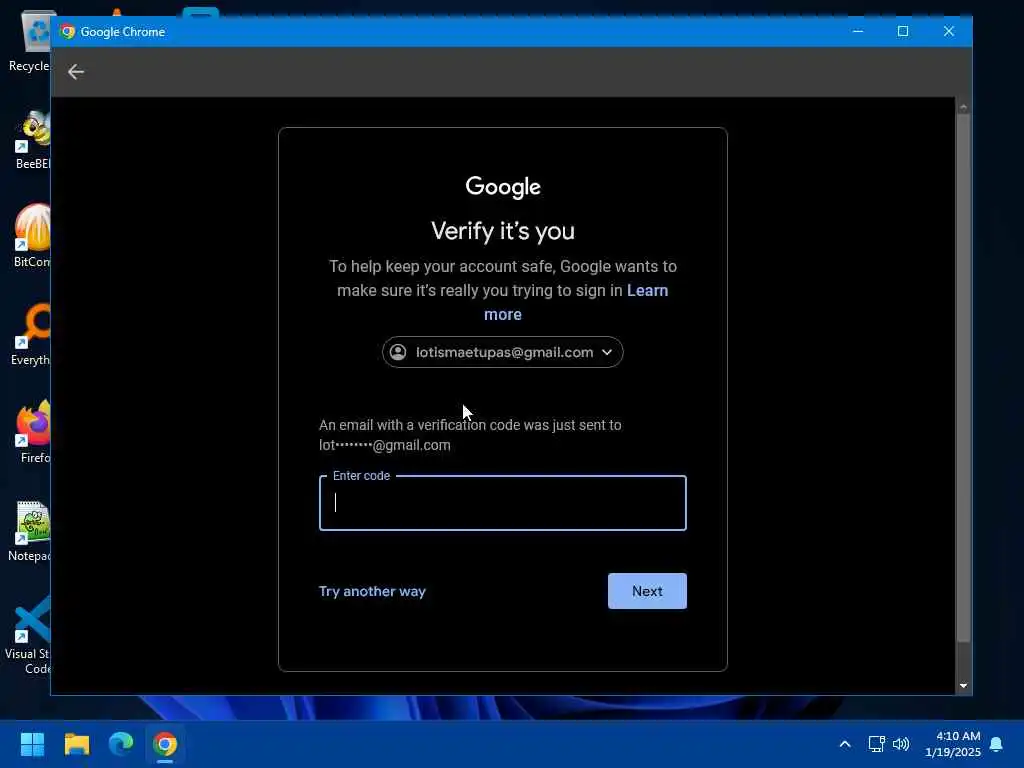
Task: Open the clock showing 4:10 AM
Action: (x=953, y=744)
